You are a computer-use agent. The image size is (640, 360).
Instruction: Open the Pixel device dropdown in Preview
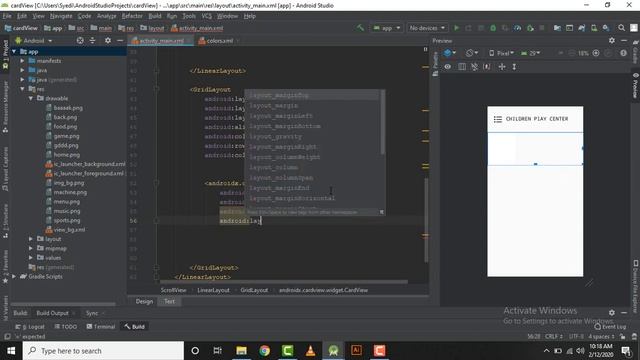coord(501,53)
